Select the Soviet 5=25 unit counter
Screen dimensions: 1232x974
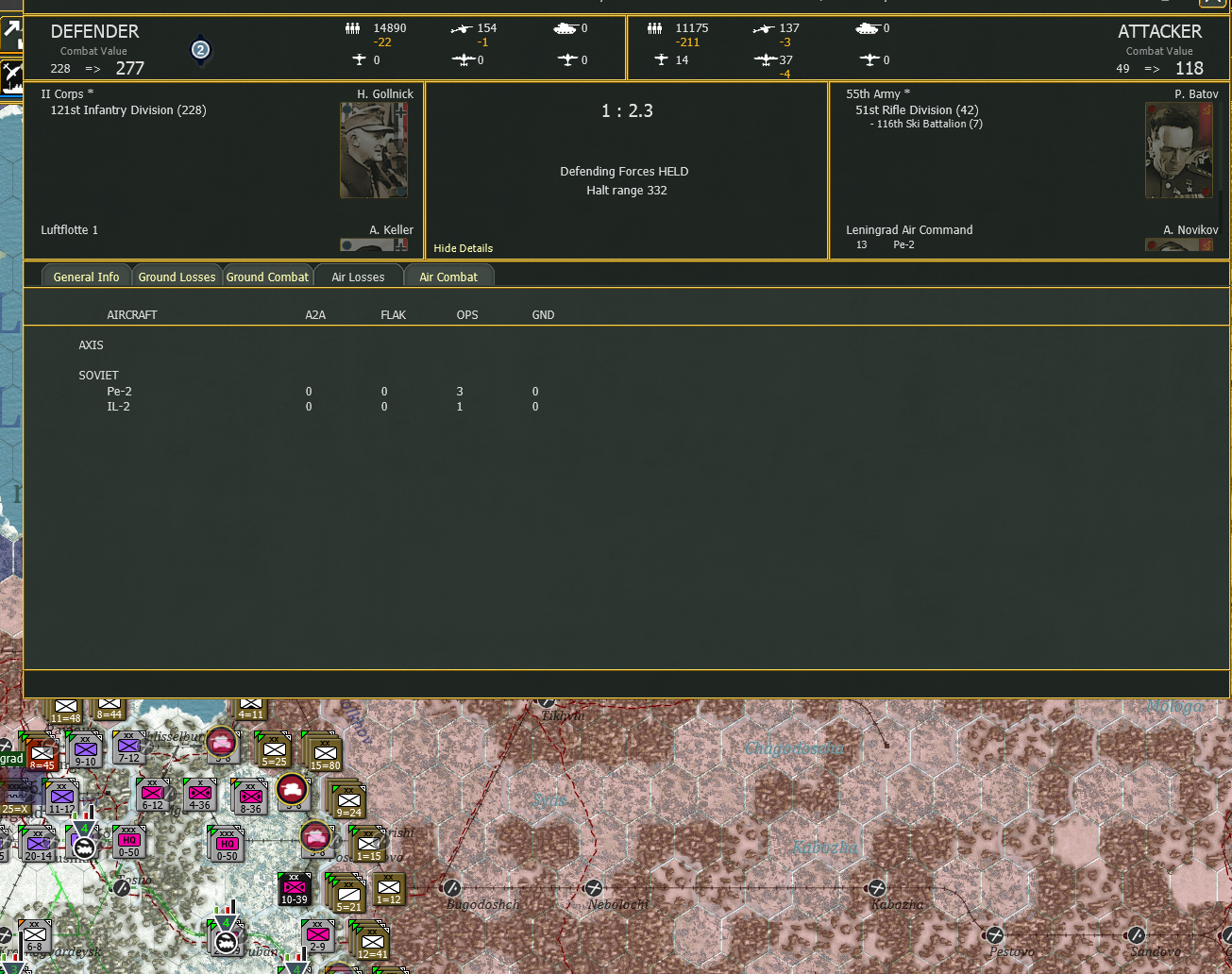[275, 750]
